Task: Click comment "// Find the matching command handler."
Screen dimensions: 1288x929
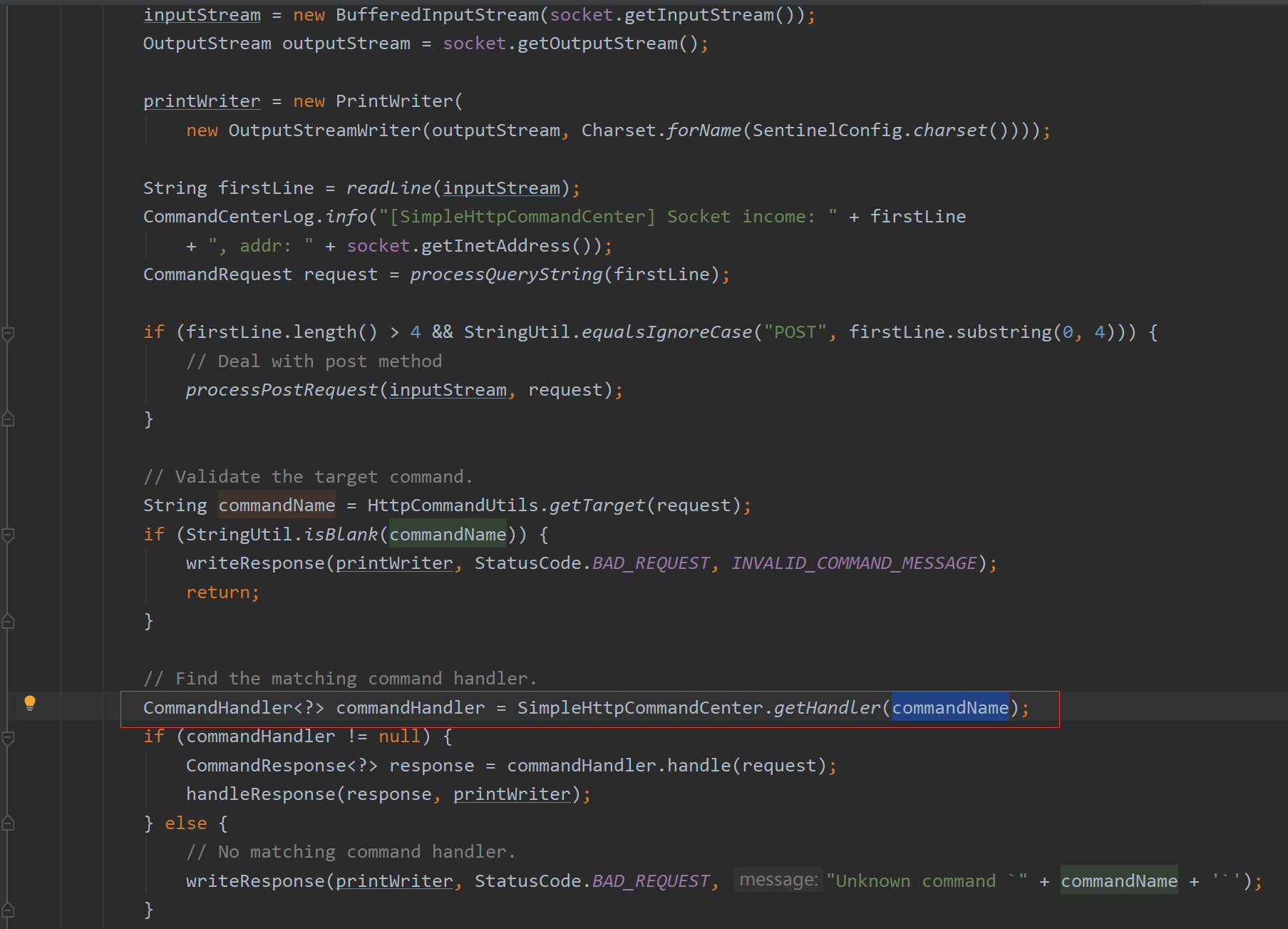Action: [x=341, y=679]
